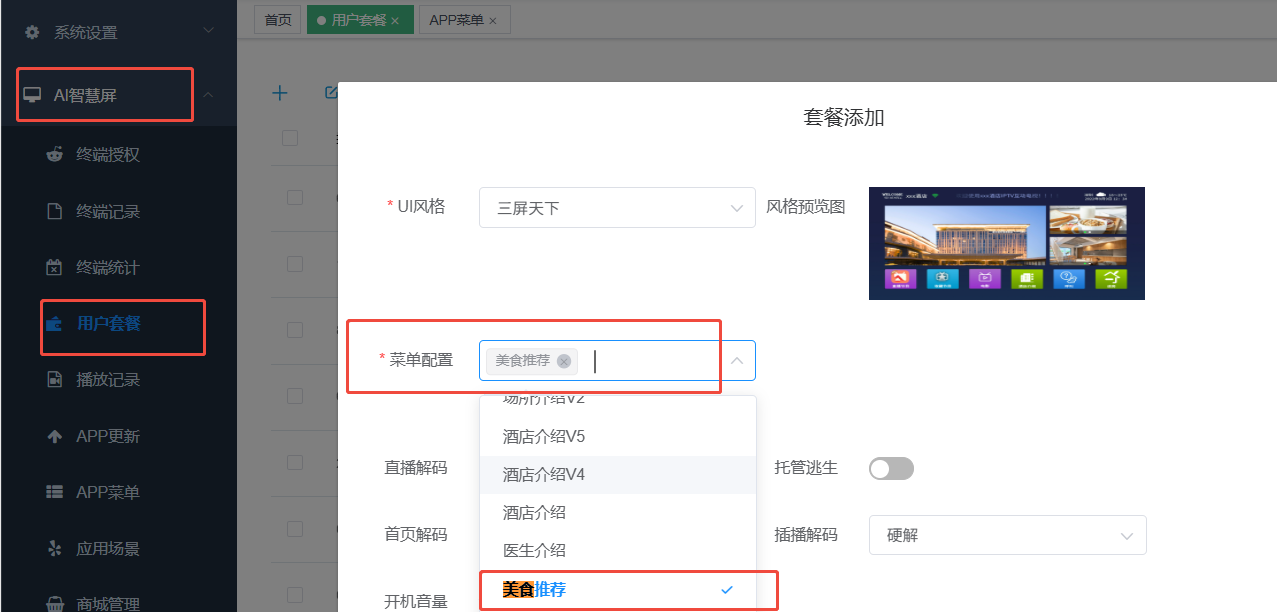
Task: Click the edit pencil icon in toolbar
Action: 331,93
